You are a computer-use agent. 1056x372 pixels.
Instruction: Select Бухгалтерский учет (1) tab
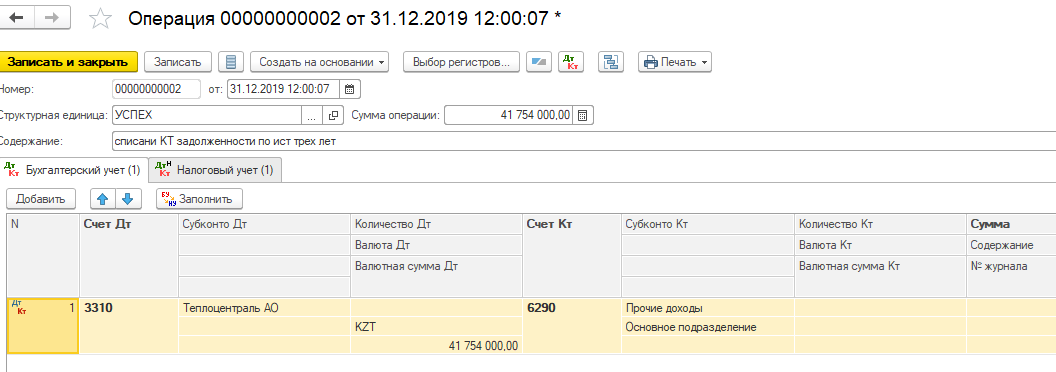pyautogui.click(x=73, y=170)
